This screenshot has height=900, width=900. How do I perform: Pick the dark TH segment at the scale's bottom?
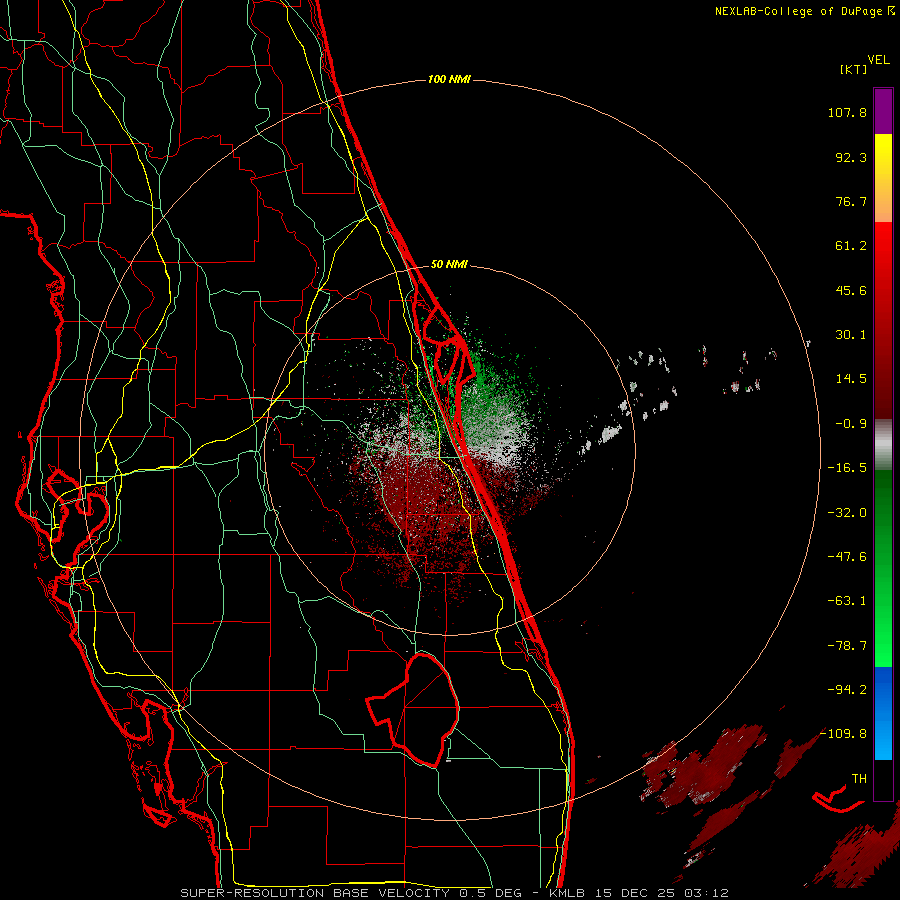[883, 779]
